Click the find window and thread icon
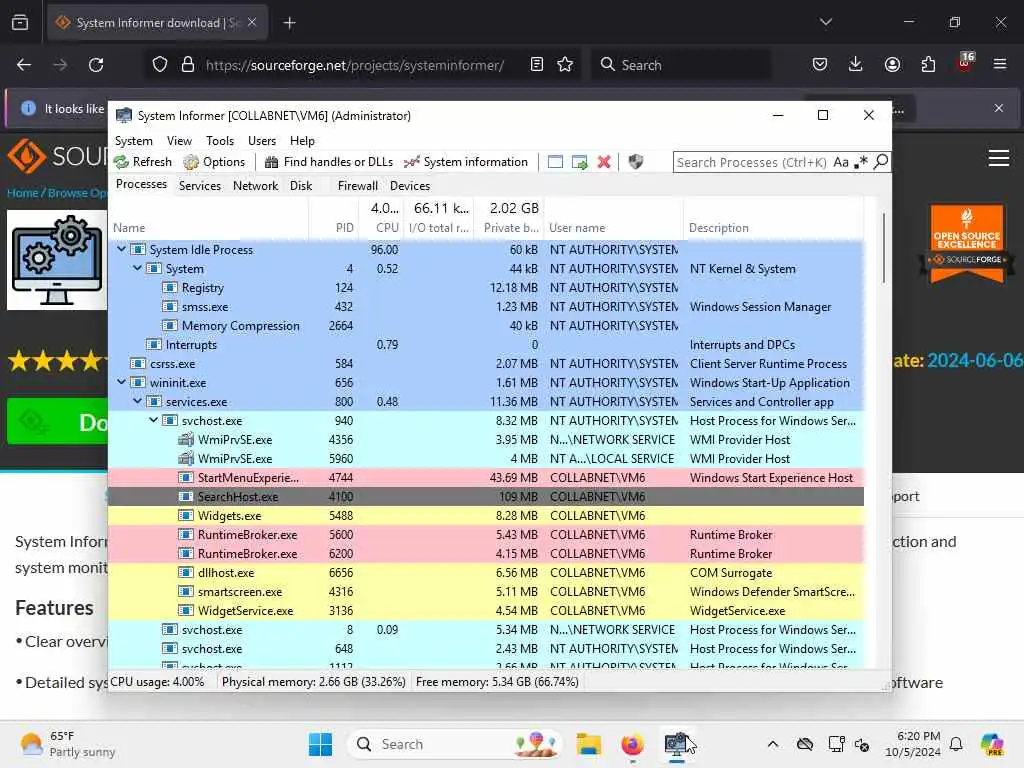1024x768 pixels. point(579,162)
